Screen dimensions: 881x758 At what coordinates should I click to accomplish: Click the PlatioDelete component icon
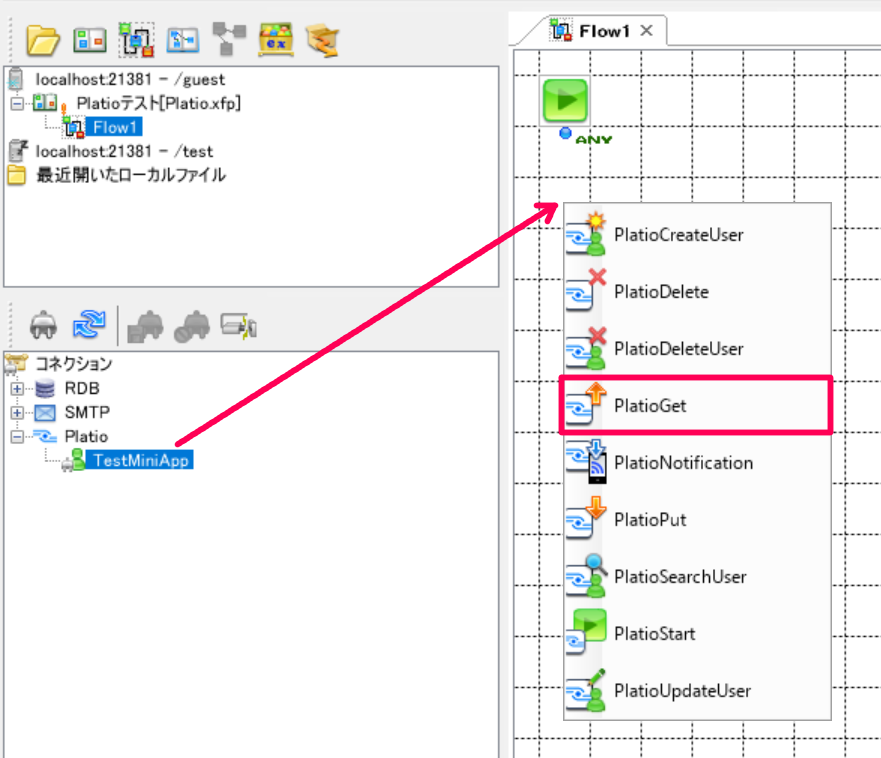click(585, 290)
